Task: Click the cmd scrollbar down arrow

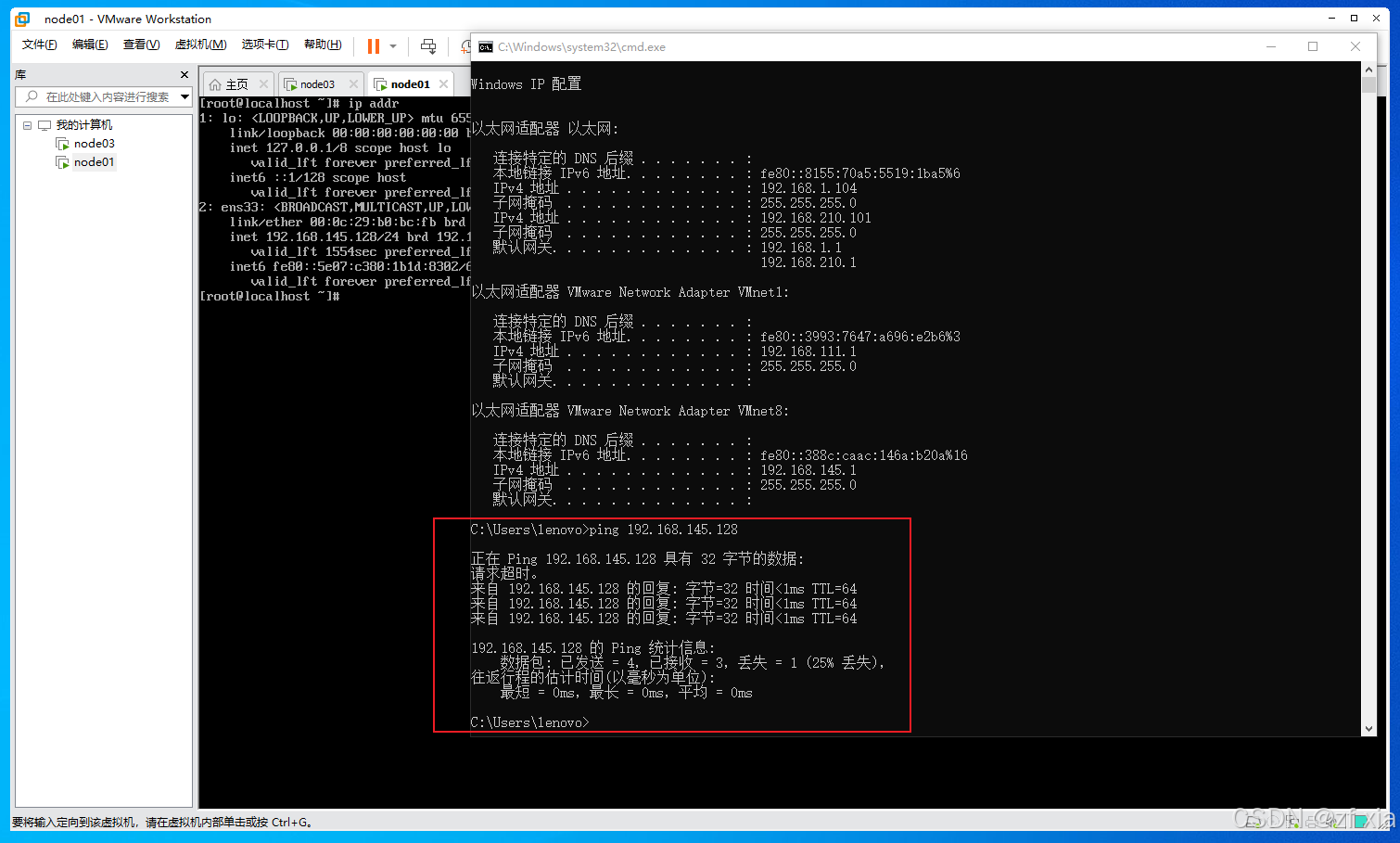Action: (x=1368, y=729)
